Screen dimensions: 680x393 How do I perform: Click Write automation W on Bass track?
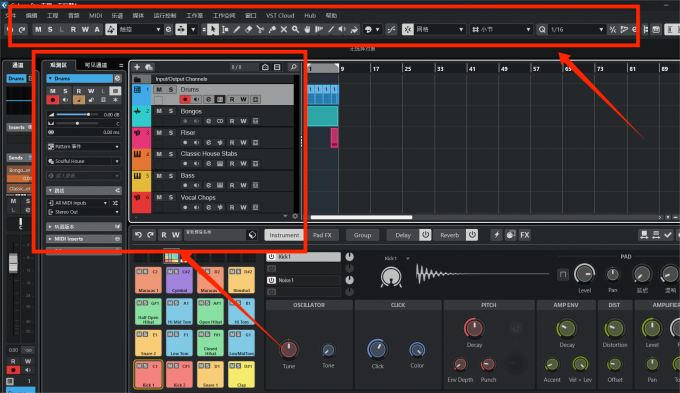coord(243,185)
